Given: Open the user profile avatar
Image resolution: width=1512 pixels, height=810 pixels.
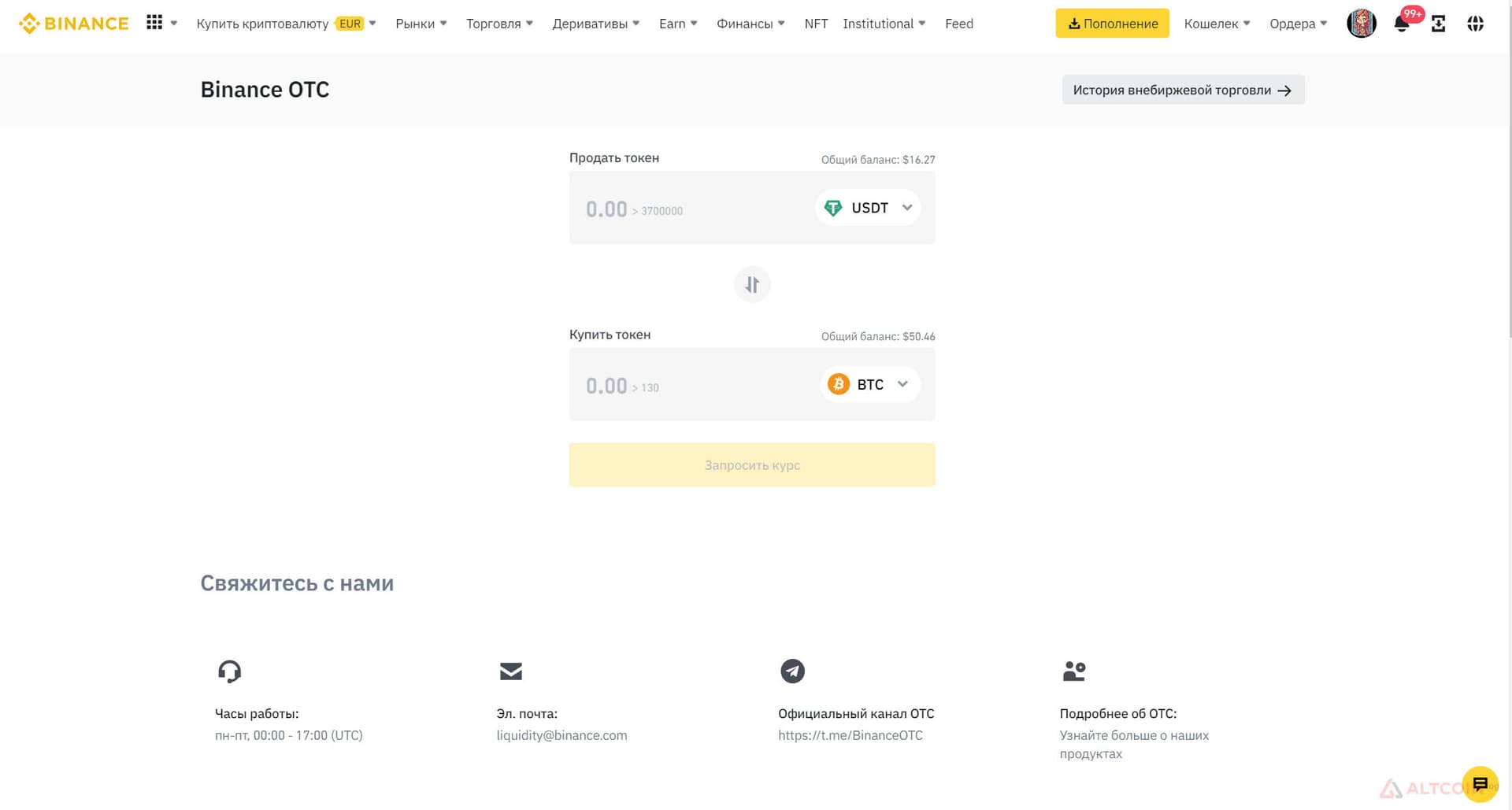Looking at the screenshot, I should [x=1362, y=24].
